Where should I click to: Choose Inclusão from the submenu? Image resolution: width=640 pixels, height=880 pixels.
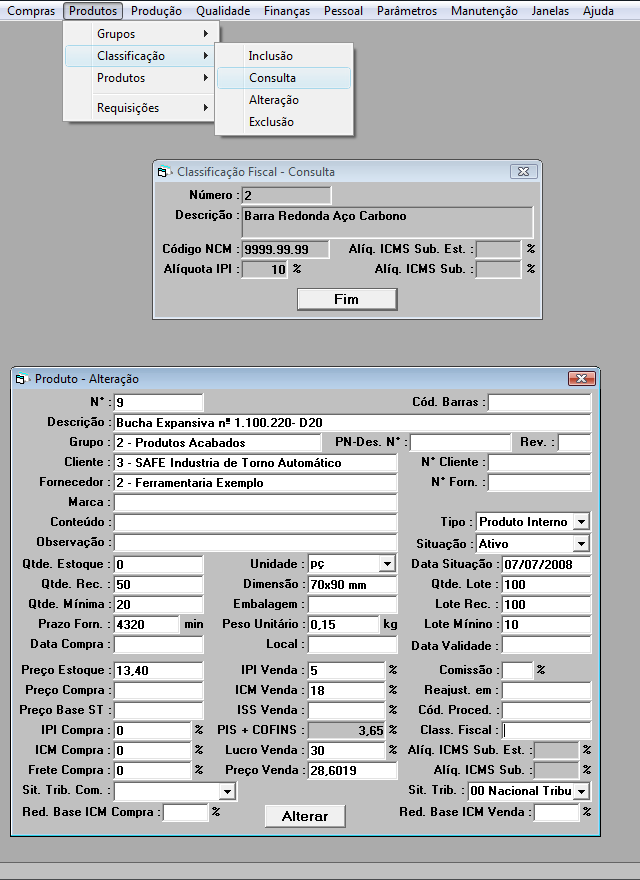(271, 56)
